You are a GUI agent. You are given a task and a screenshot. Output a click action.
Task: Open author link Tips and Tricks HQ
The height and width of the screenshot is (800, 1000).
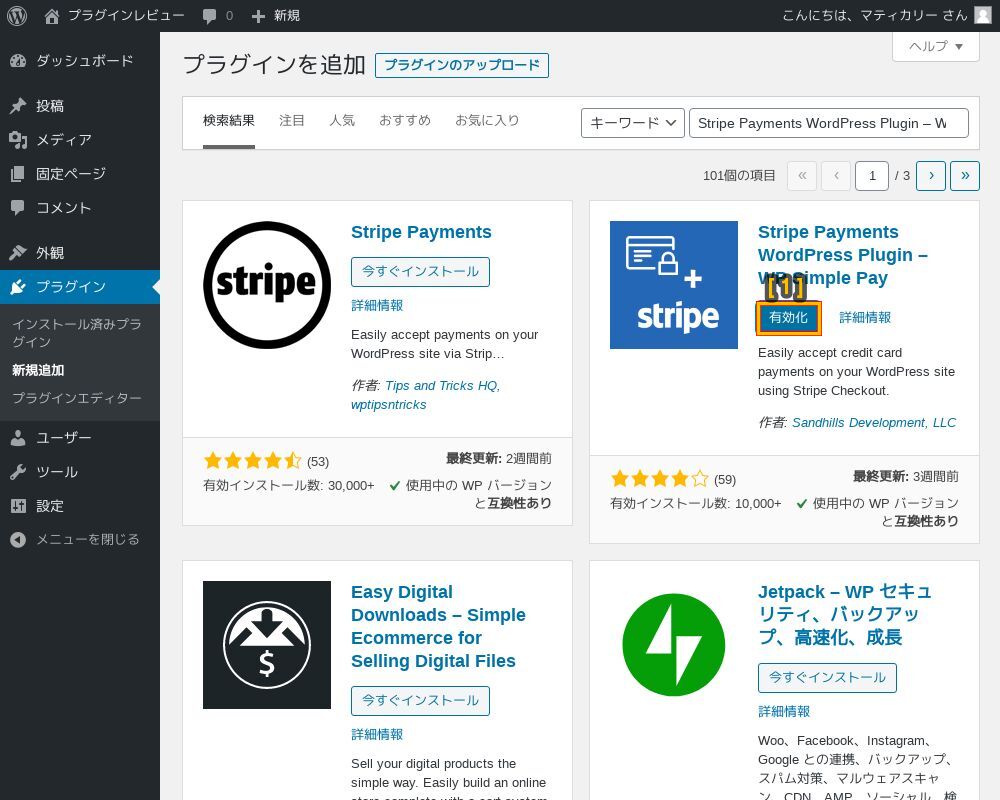443,386
